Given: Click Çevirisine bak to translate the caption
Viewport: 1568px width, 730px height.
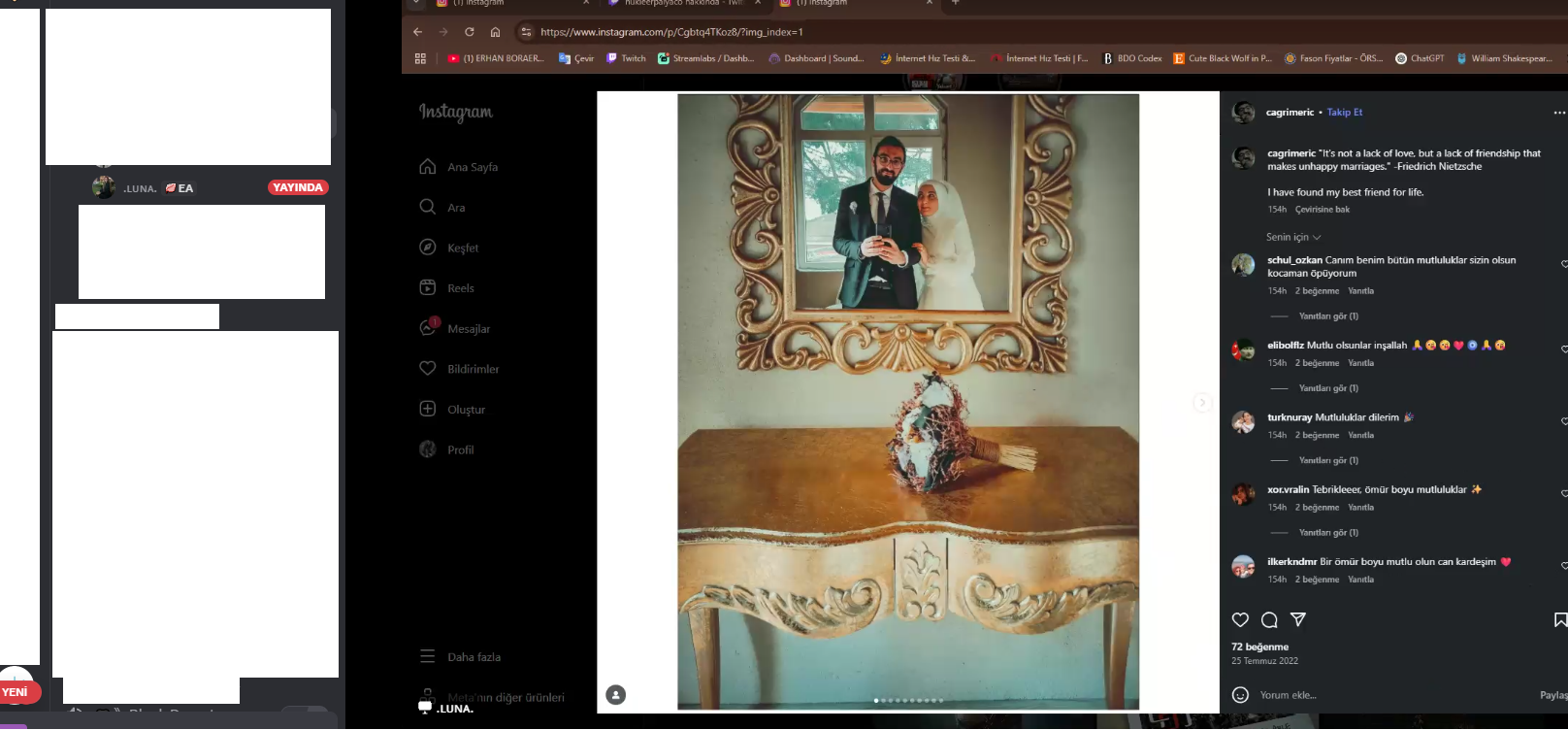Looking at the screenshot, I should (1323, 210).
